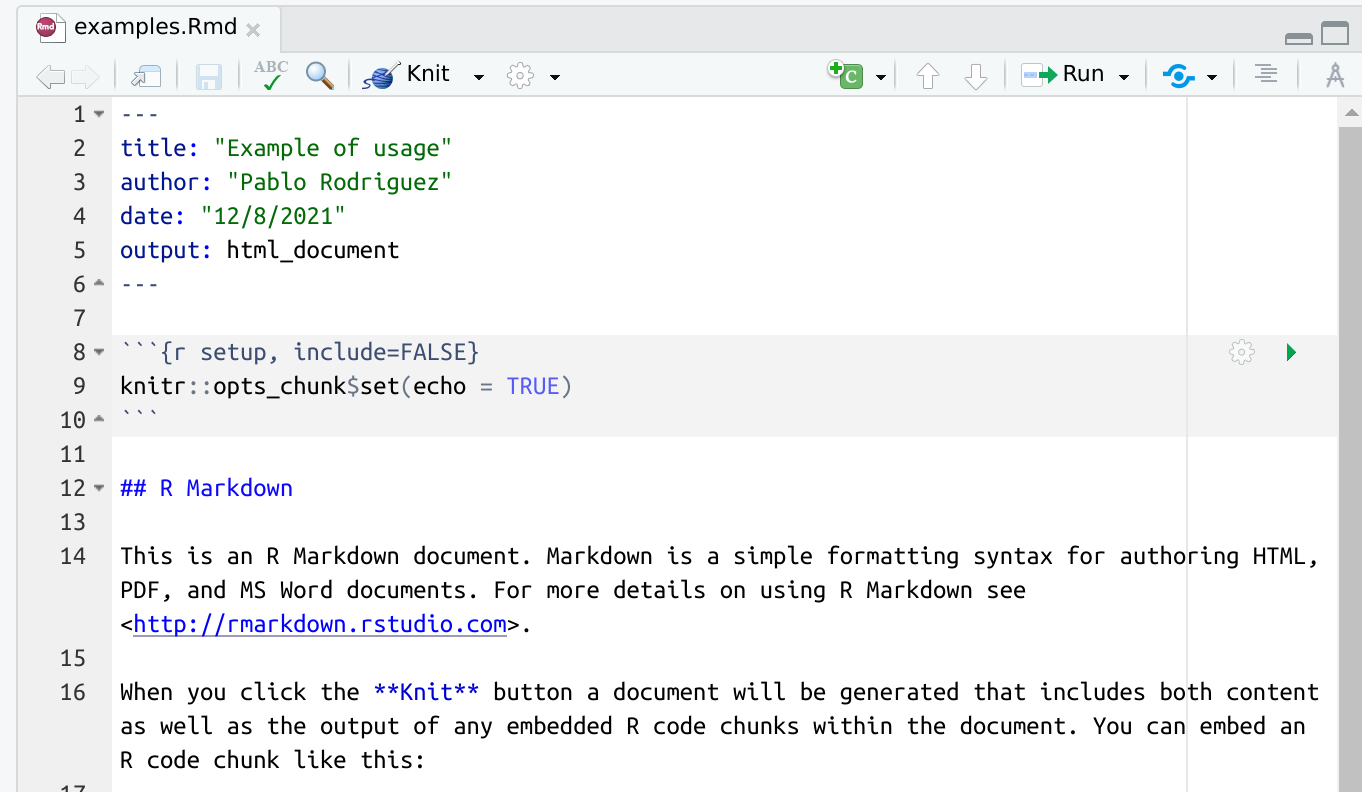The width and height of the screenshot is (1362, 792).
Task: Toggle visual markdown editor compass icon
Action: tap(1334, 76)
